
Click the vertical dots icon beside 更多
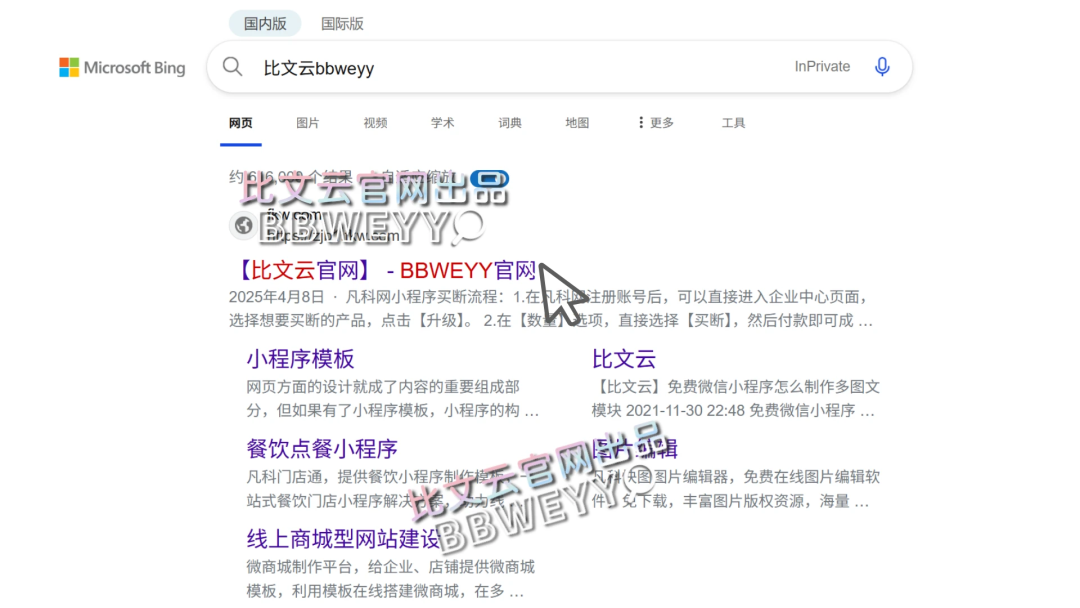(x=640, y=122)
